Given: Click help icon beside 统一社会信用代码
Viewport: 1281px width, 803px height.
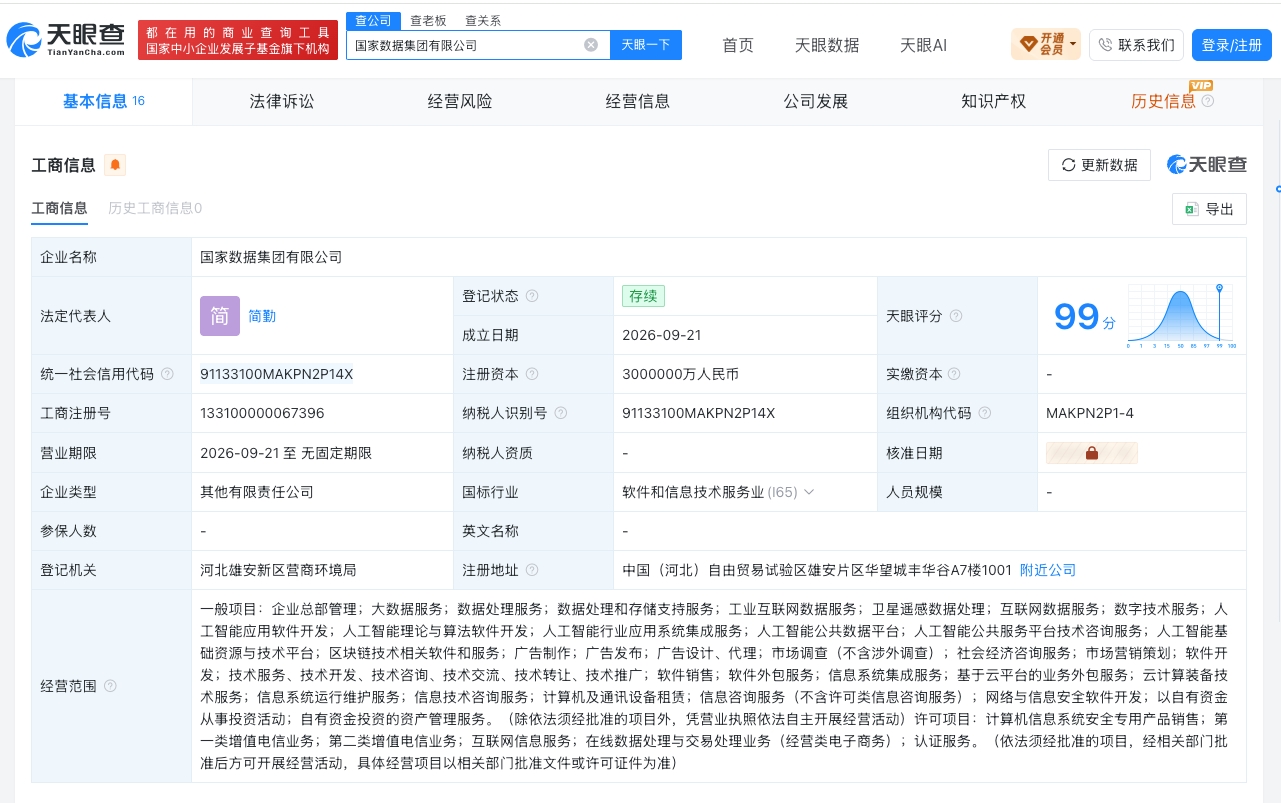Looking at the screenshot, I should 167,374.
